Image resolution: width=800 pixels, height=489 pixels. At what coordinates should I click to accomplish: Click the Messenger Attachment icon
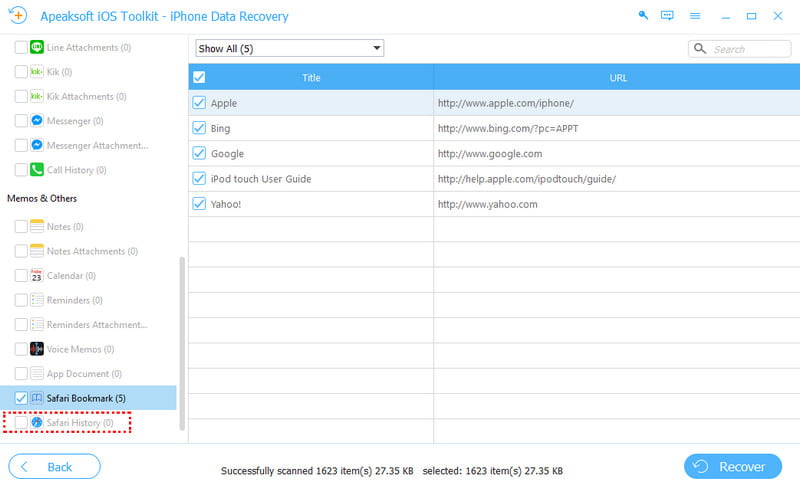click(37, 145)
